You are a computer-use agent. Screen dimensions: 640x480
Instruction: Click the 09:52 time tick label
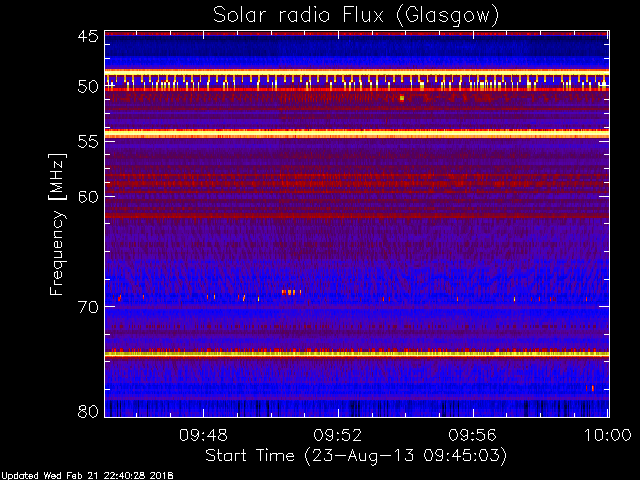[338, 435]
